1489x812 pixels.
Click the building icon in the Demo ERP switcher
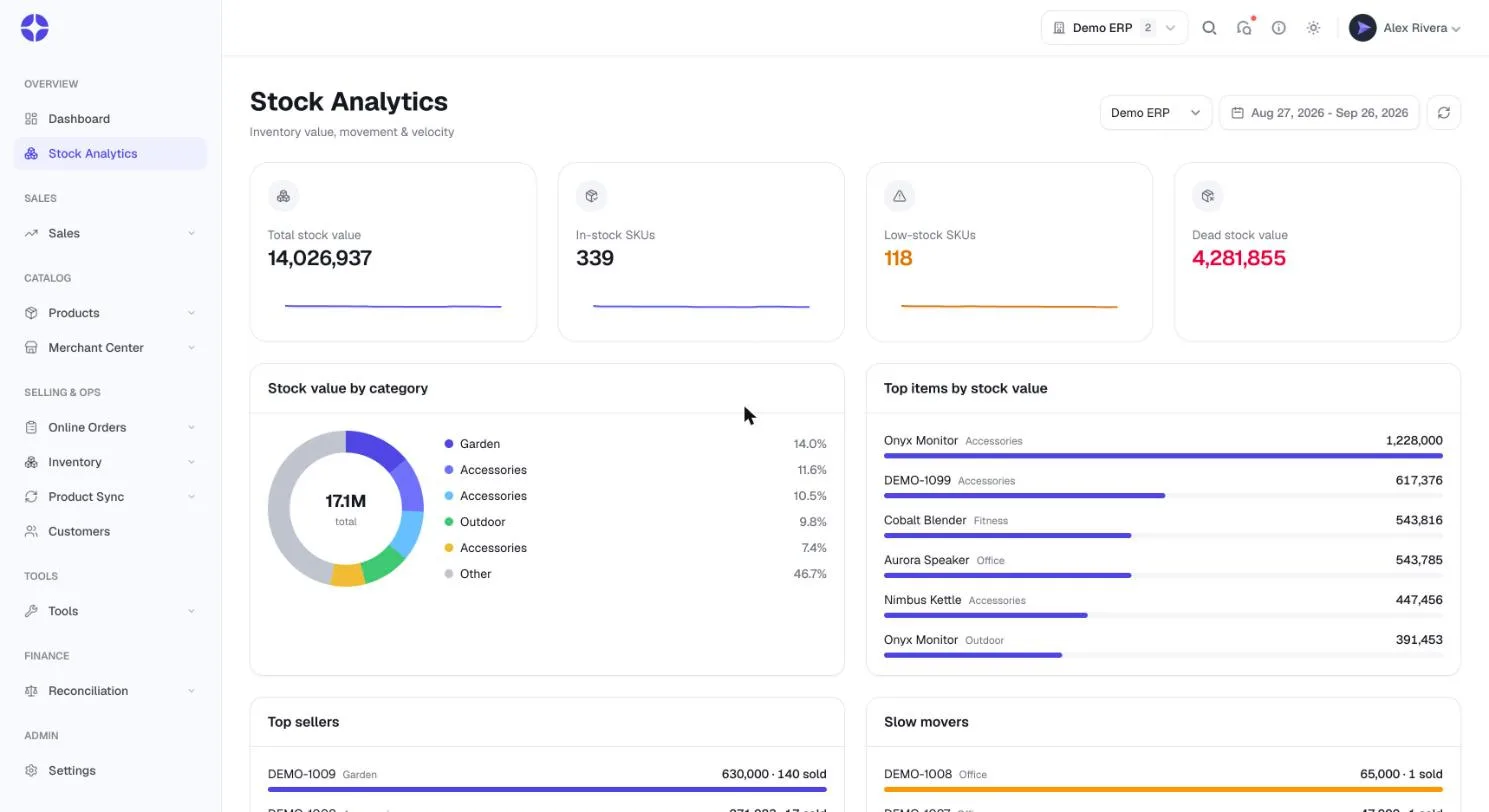[x=1060, y=28]
